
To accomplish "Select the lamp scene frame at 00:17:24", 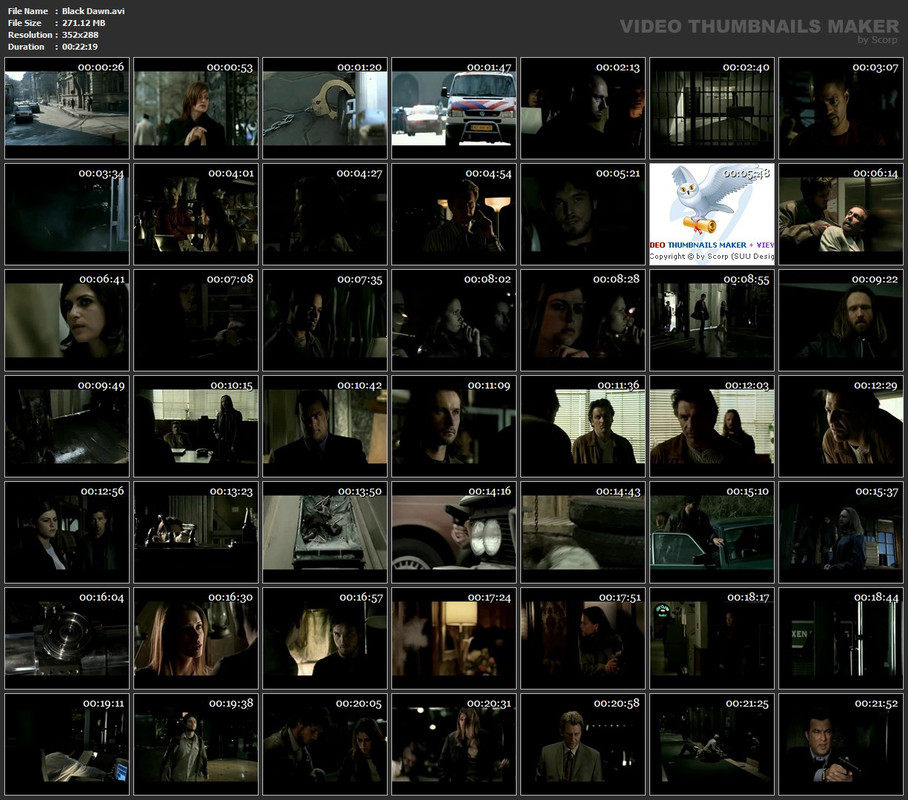I will 454,638.
